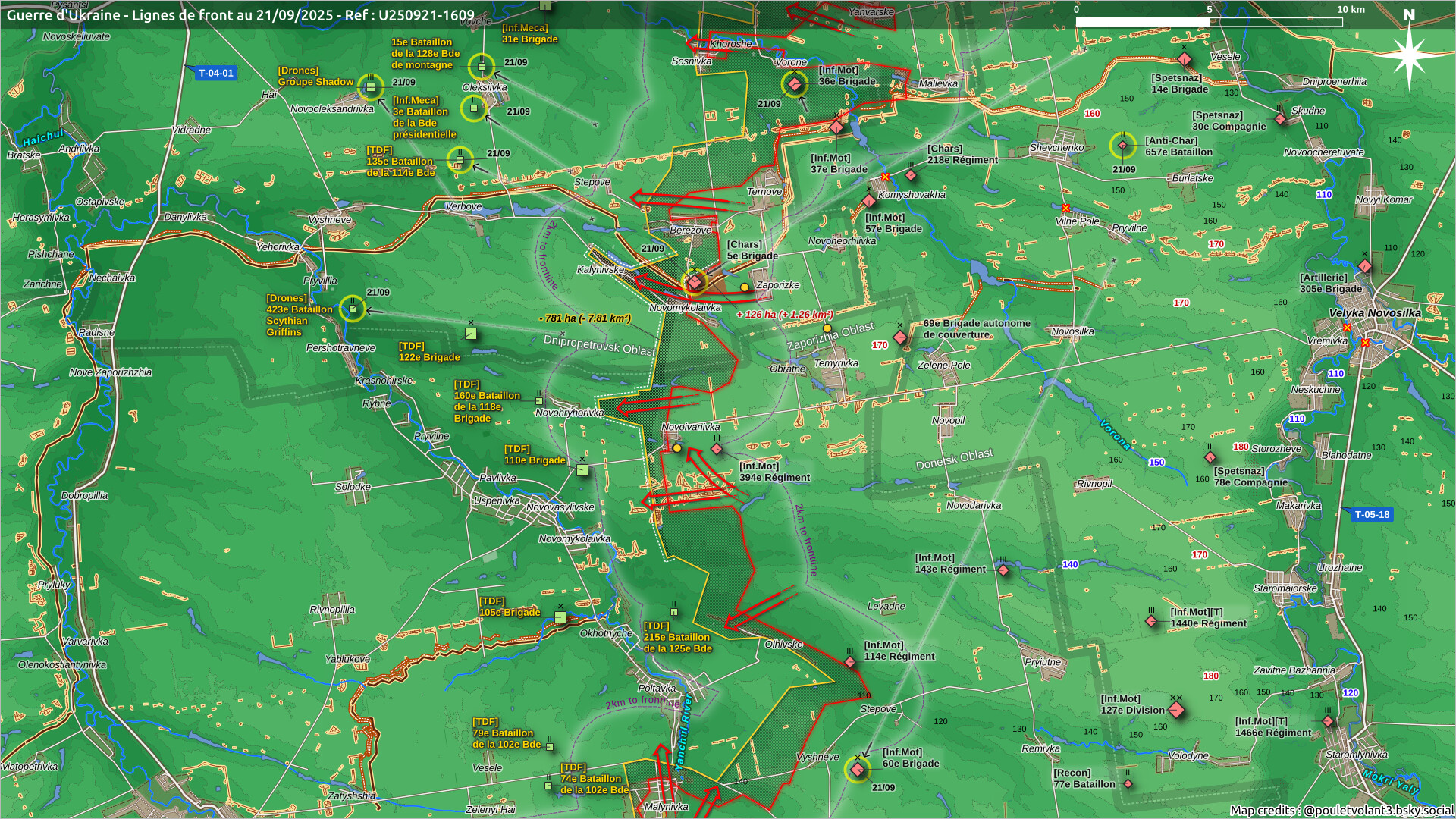Click the +126 ha gain label
The height and width of the screenshot is (819, 1456).
tap(784, 315)
